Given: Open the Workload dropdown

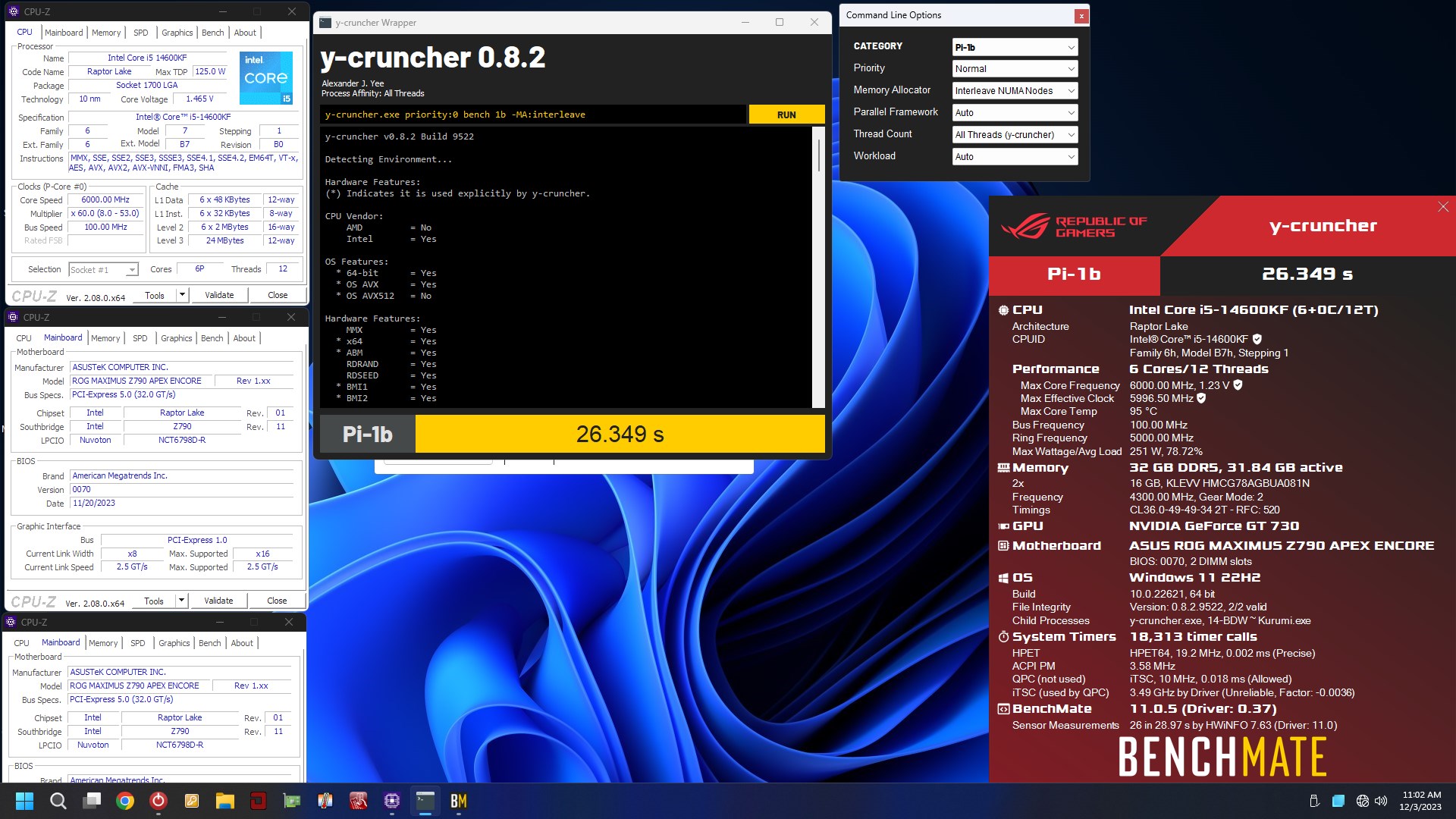Looking at the screenshot, I should click(x=1015, y=157).
